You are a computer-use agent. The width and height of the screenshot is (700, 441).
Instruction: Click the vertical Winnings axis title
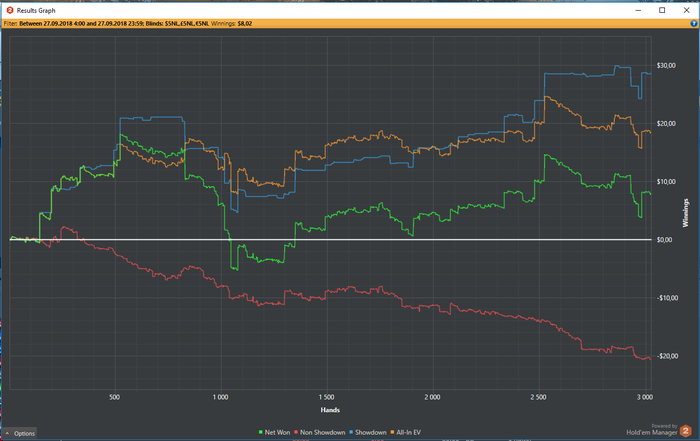(685, 213)
